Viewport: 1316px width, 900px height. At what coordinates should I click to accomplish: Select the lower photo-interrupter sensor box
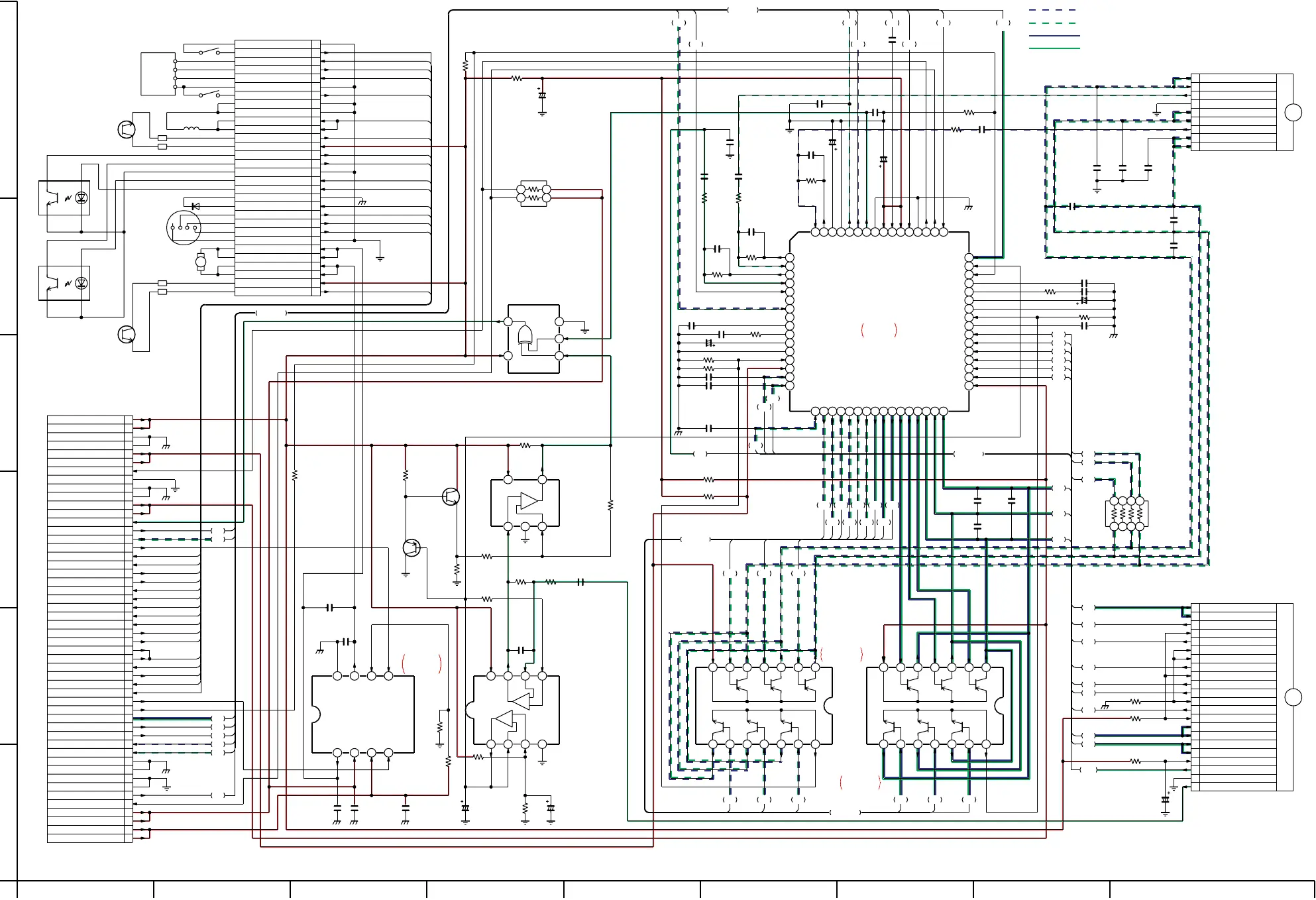(x=64, y=283)
